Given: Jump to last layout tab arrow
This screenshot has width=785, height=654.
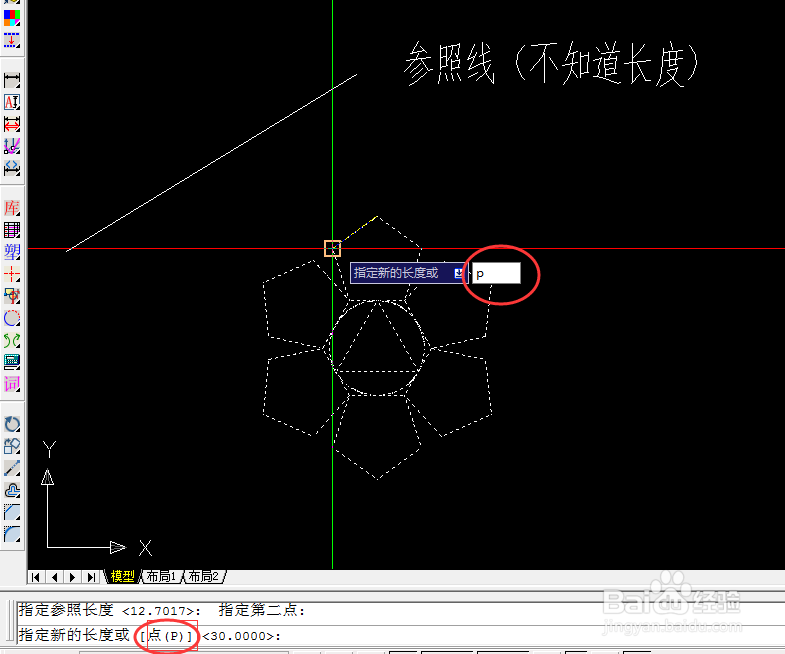Looking at the screenshot, I should click(x=91, y=577).
